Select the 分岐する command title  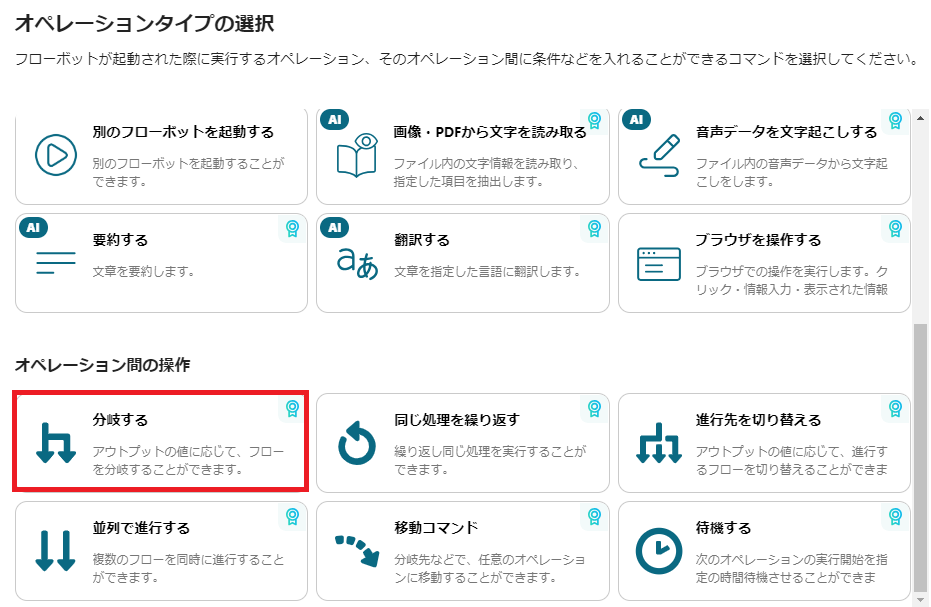click(x=120, y=420)
